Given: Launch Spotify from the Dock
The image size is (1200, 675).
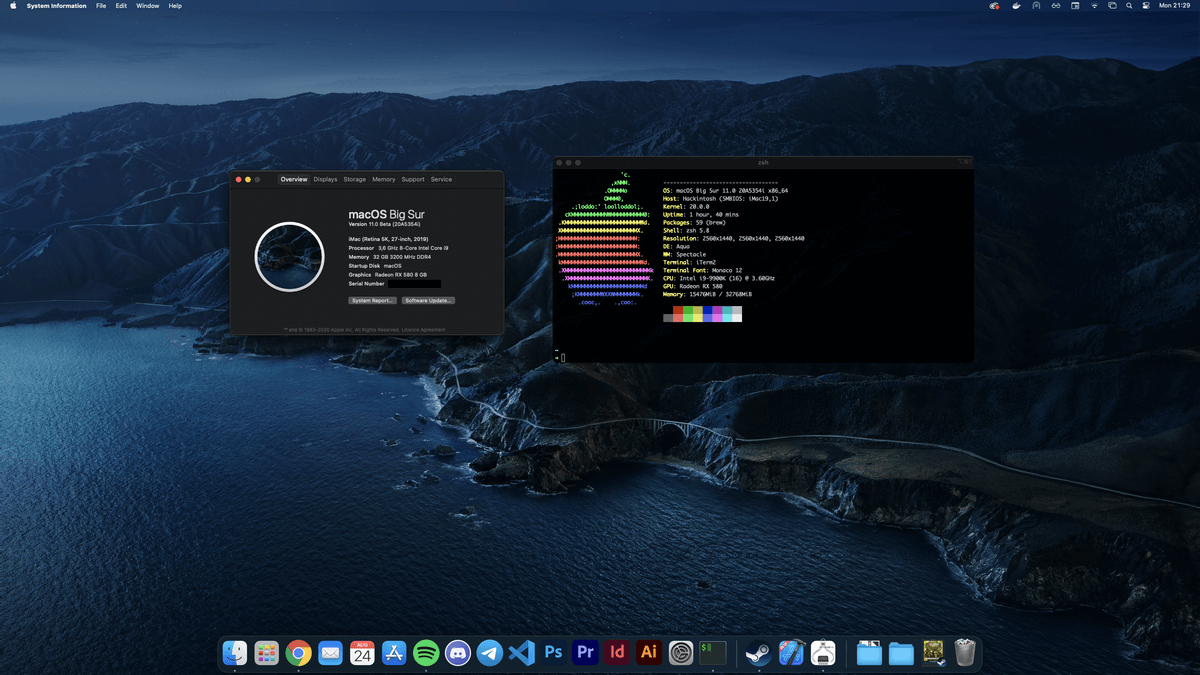Looking at the screenshot, I should [x=426, y=654].
